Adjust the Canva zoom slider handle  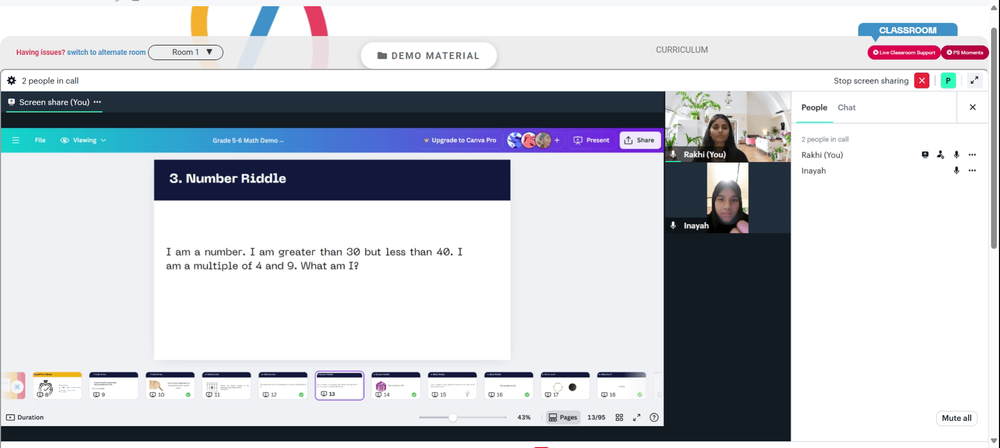click(452, 417)
